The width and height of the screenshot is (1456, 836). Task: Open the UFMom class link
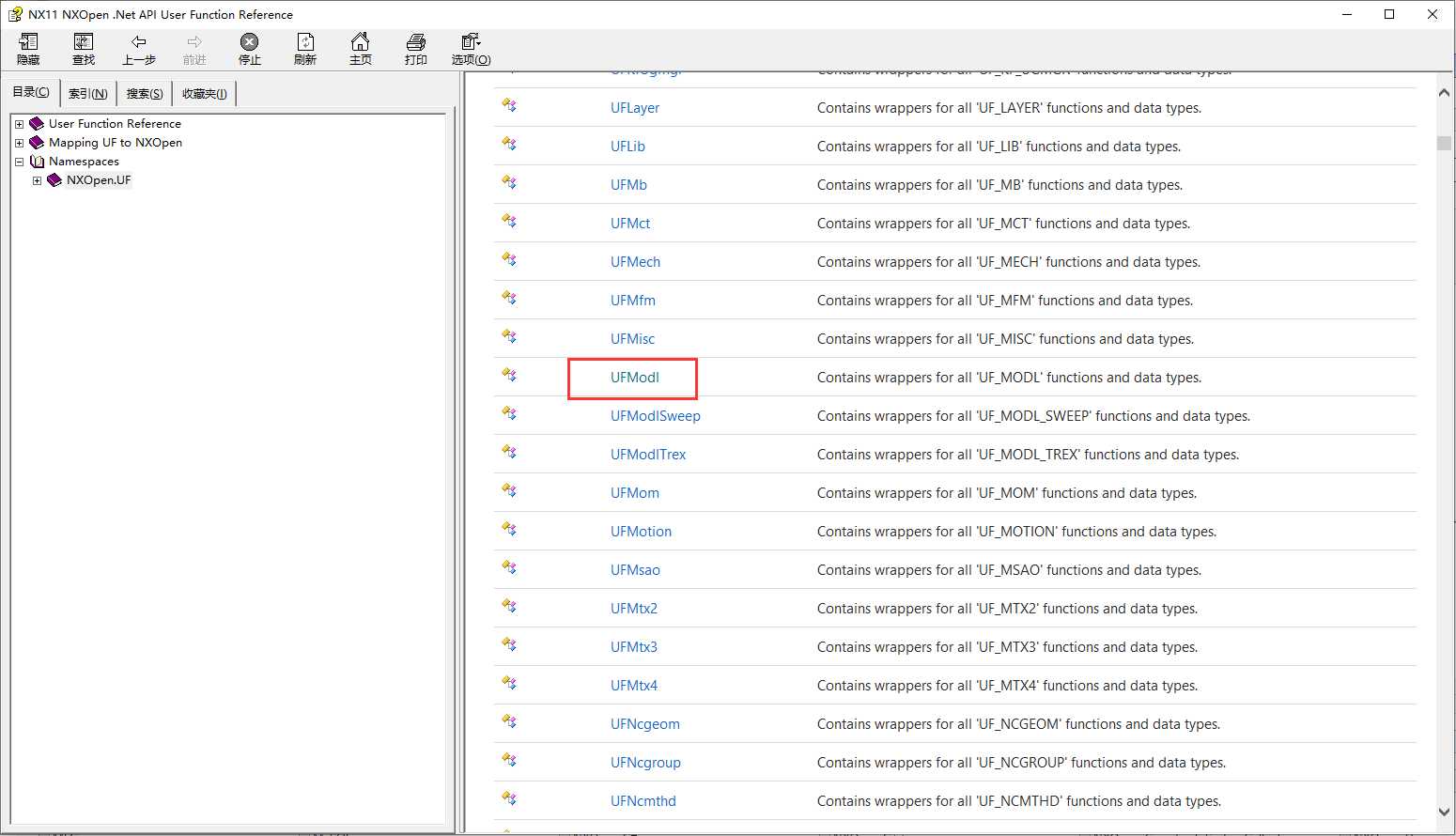coord(635,493)
